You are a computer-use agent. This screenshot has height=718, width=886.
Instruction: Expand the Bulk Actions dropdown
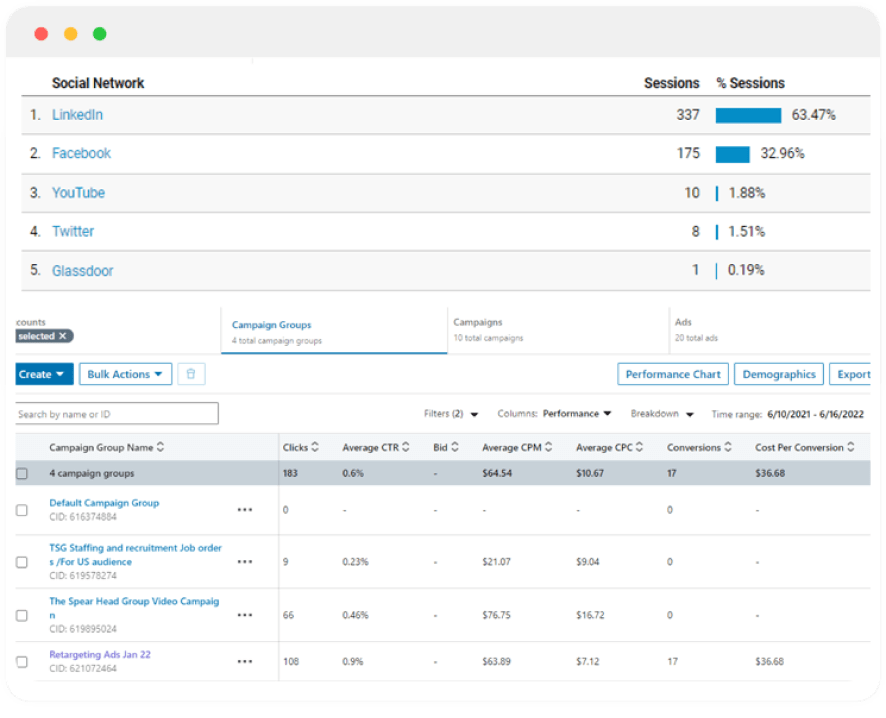(125, 373)
